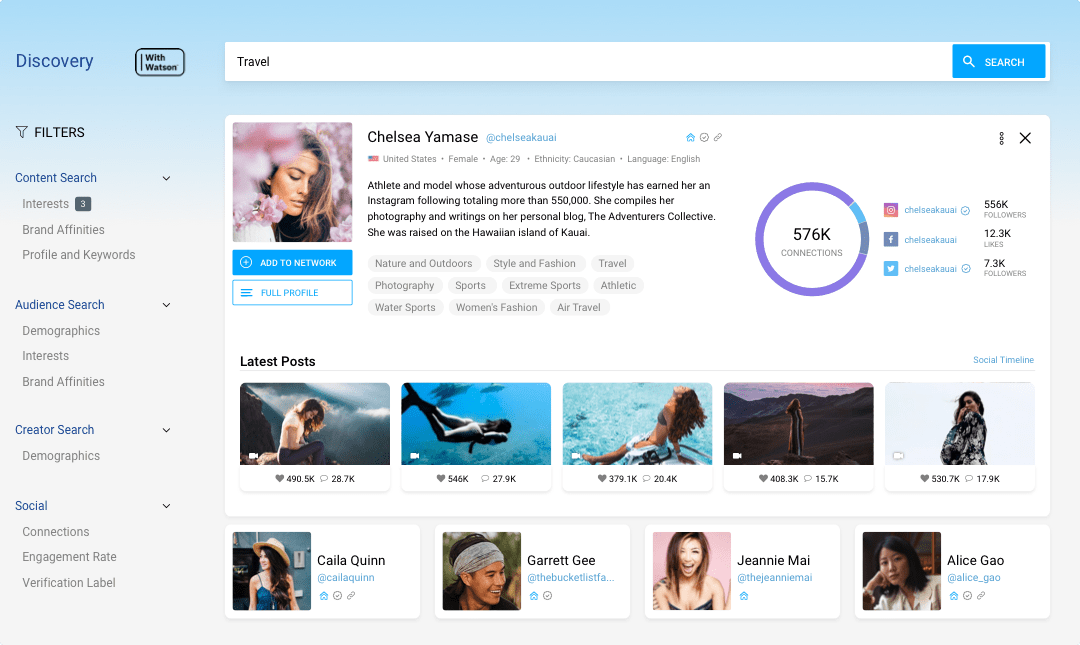Click the Discovery logo text
This screenshot has height=645, width=1080.
(54, 61)
